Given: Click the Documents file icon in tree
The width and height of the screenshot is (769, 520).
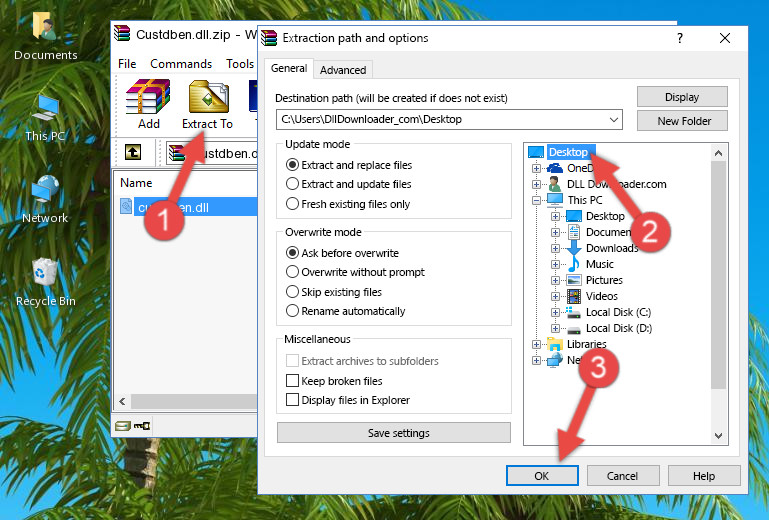Looking at the screenshot, I should click(x=573, y=232).
